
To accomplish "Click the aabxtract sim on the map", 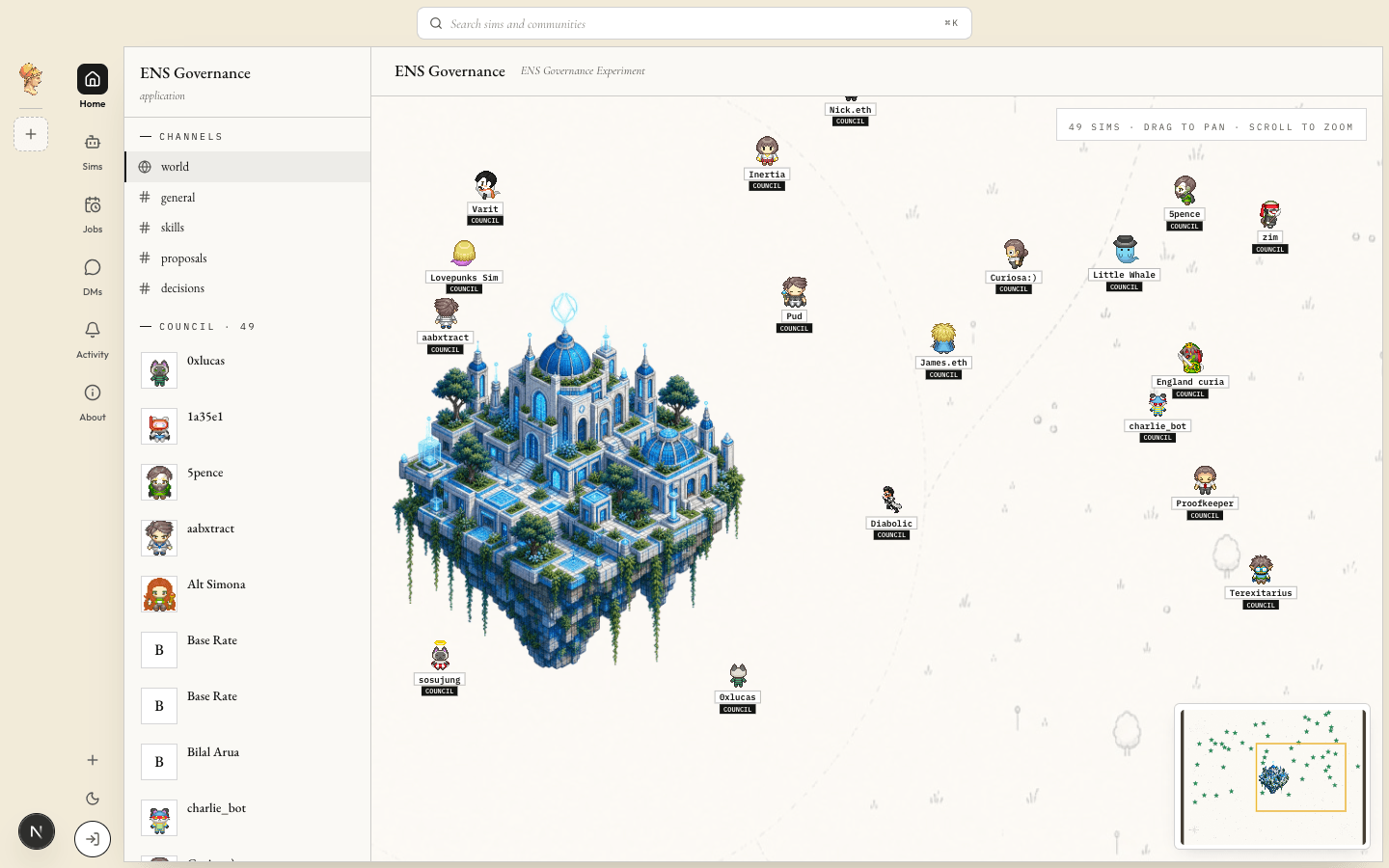I will pyautogui.click(x=446, y=313).
